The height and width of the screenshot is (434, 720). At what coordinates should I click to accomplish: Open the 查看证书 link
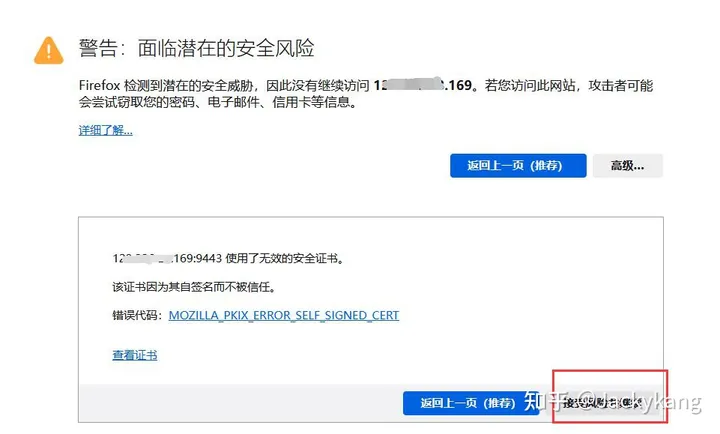(135, 355)
